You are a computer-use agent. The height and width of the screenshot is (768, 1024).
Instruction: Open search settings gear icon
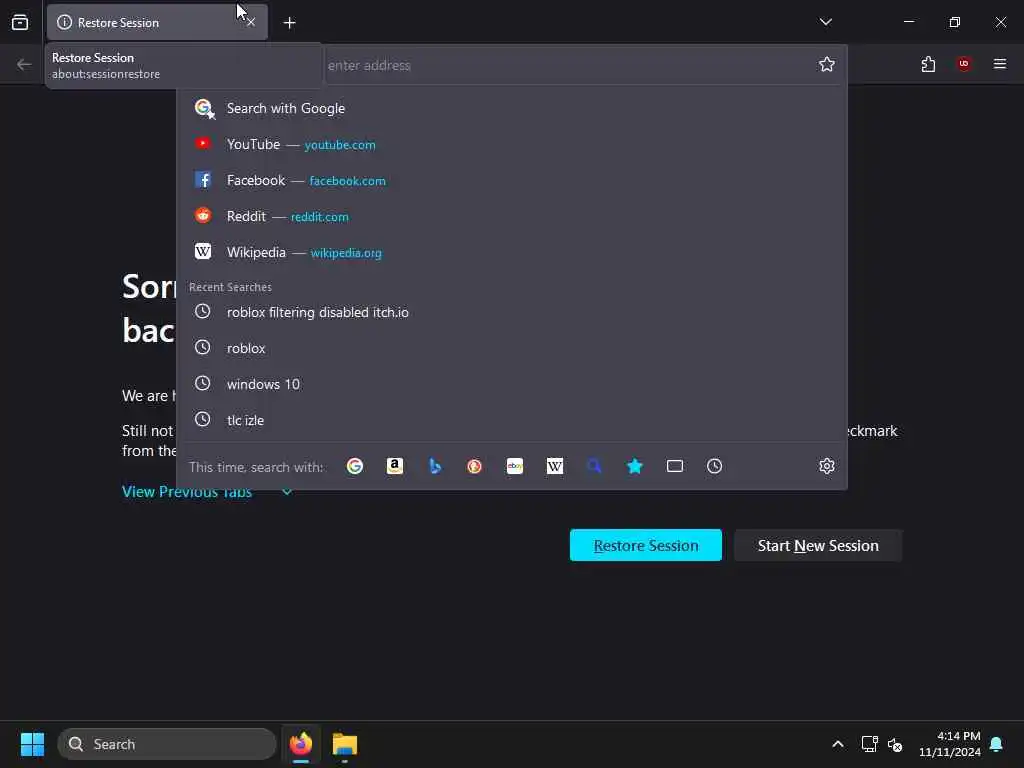pyautogui.click(x=827, y=466)
